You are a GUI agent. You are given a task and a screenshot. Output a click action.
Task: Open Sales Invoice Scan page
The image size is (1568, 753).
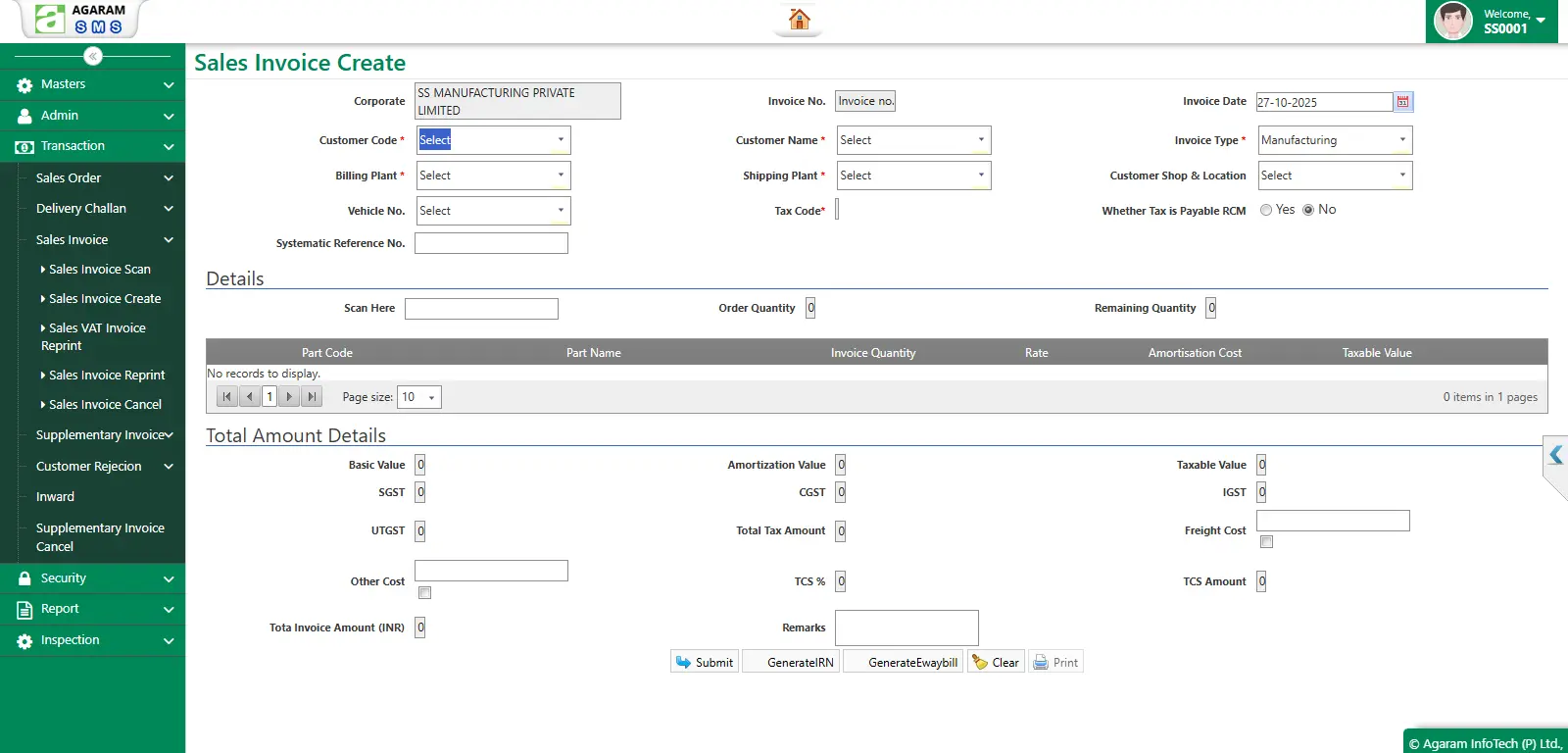click(99, 270)
